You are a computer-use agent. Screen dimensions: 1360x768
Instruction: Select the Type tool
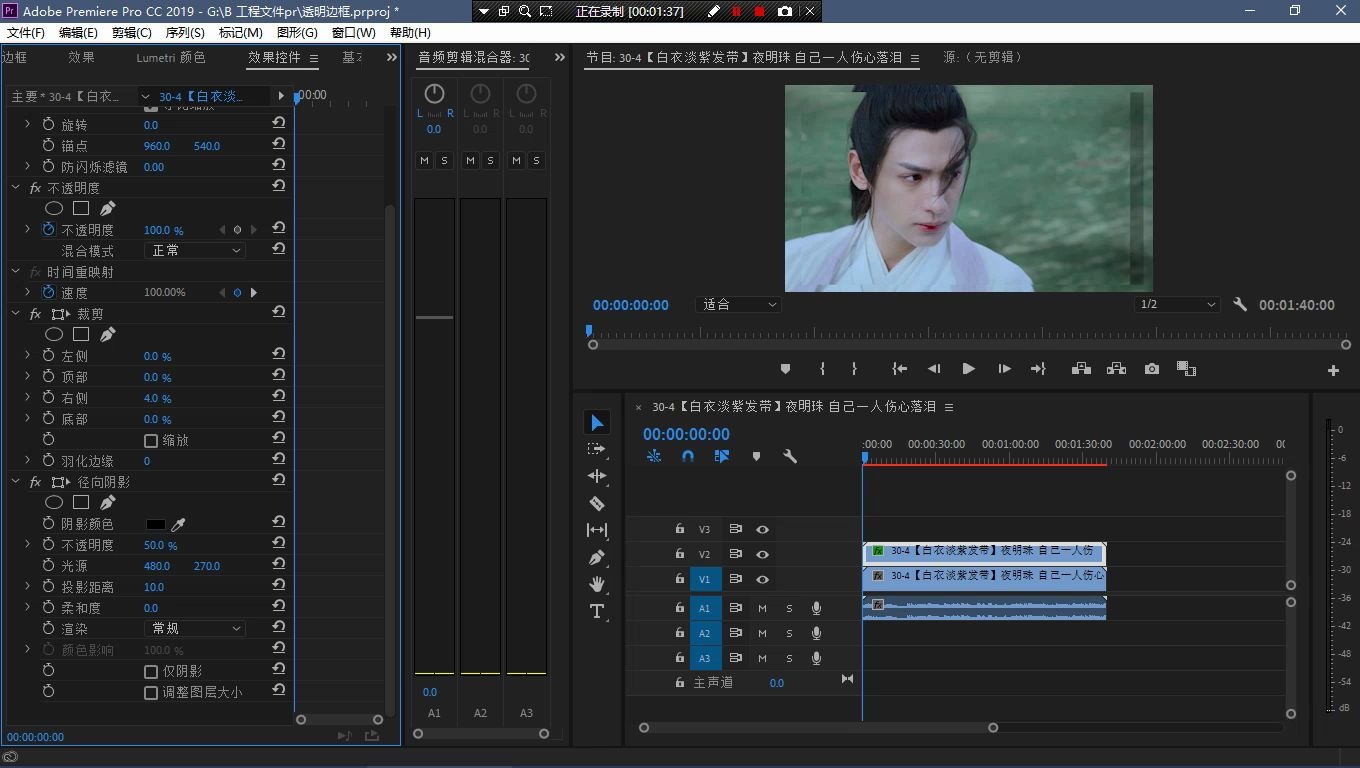(x=597, y=611)
